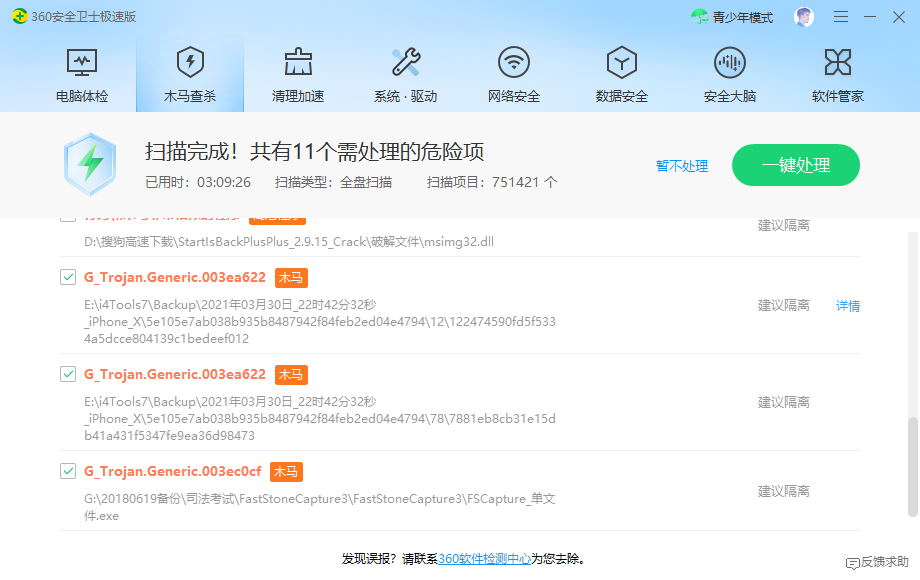Click the lightning shield scan-result icon
920x580 pixels.
(x=90, y=164)
